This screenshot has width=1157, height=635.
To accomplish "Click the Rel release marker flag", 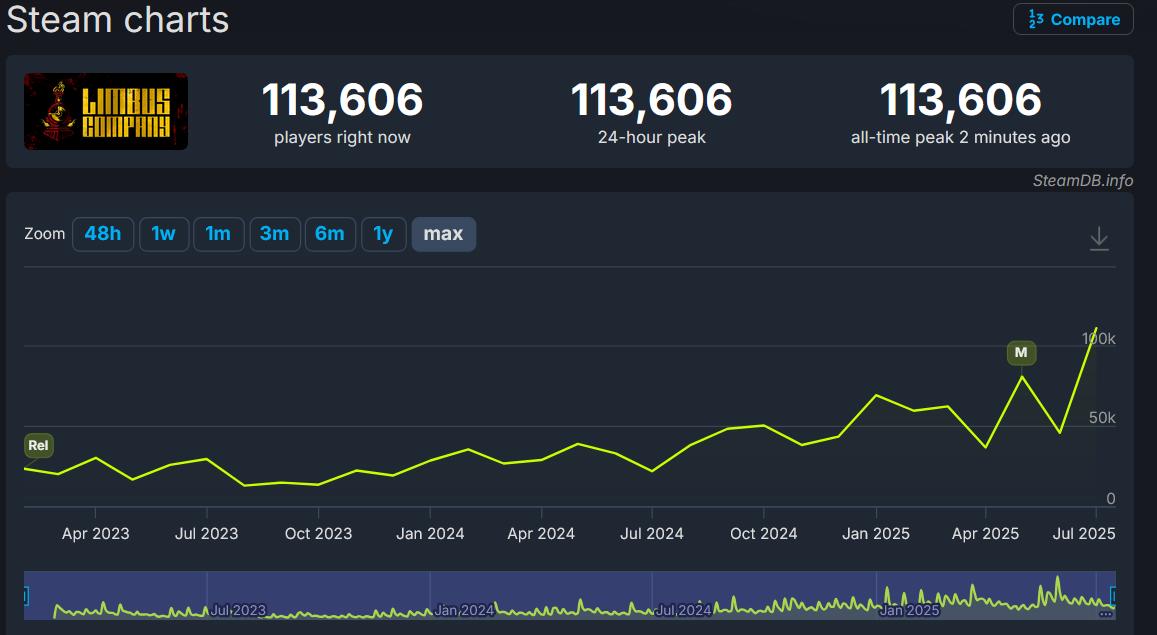I will [x=38, y=445].
